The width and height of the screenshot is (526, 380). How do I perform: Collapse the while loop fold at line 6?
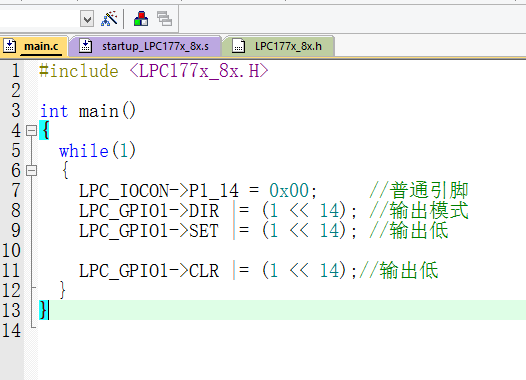(x=32, y=170)
